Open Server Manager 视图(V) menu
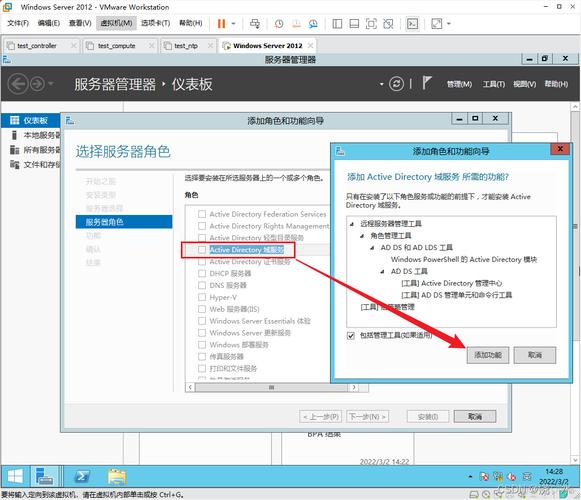Screen dimensions: 581x500 [x=525, y=84]
